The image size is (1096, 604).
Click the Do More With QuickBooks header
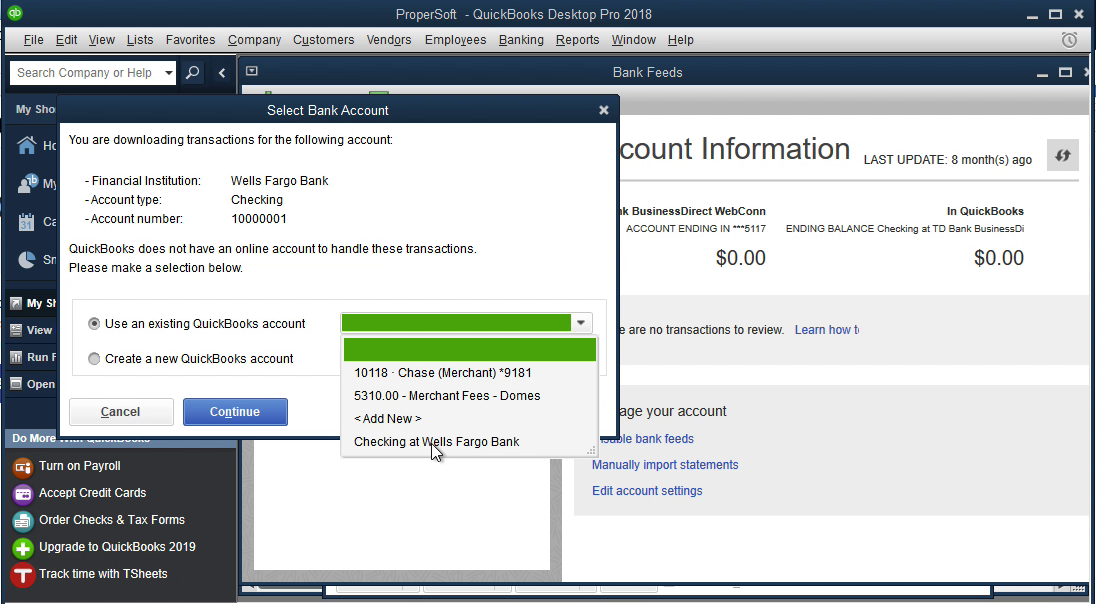point(120,438)
